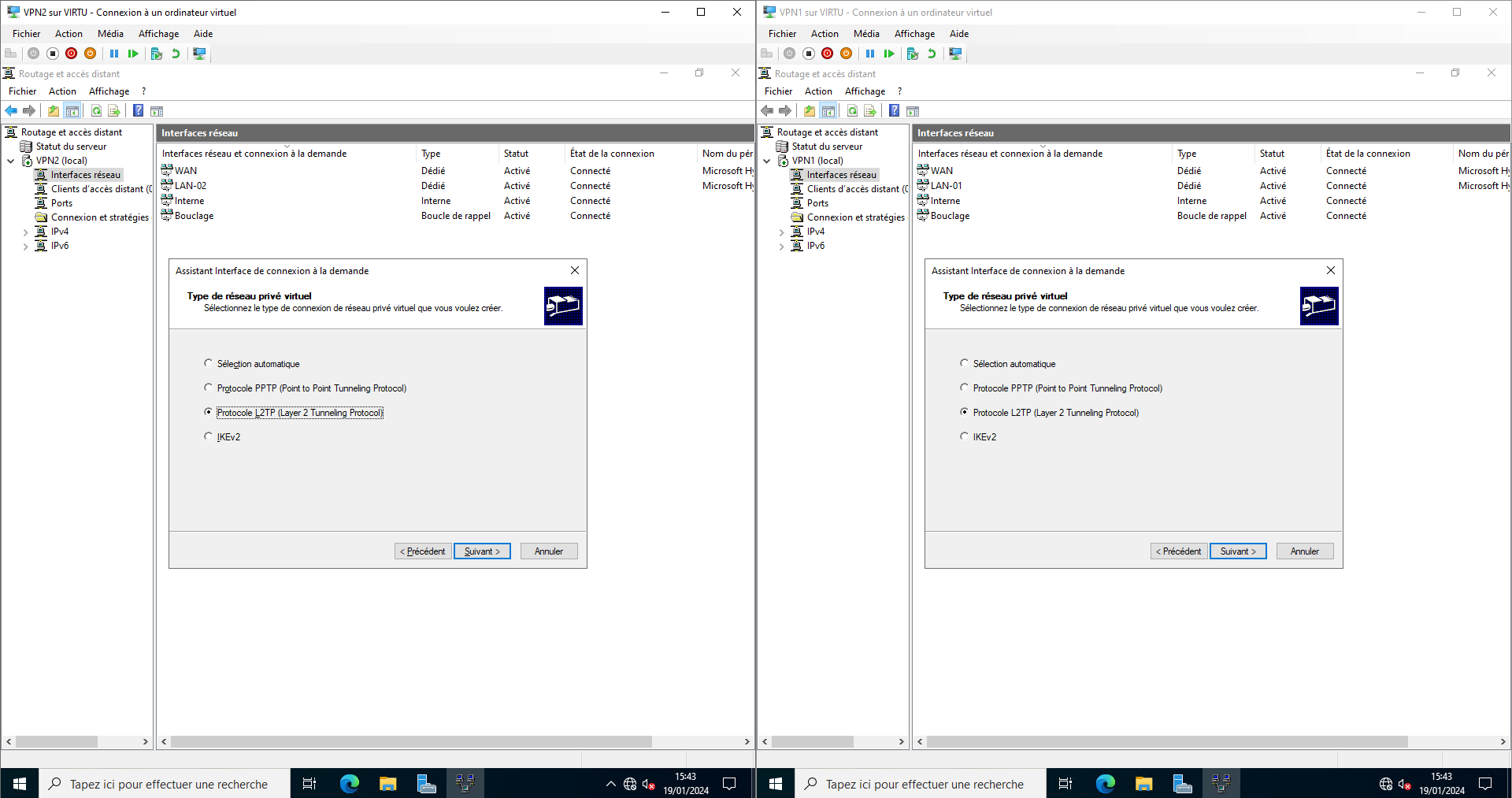
Task: Click the Pause icon in VPN2 VM toolbar
Action: (x=114, y=54)
